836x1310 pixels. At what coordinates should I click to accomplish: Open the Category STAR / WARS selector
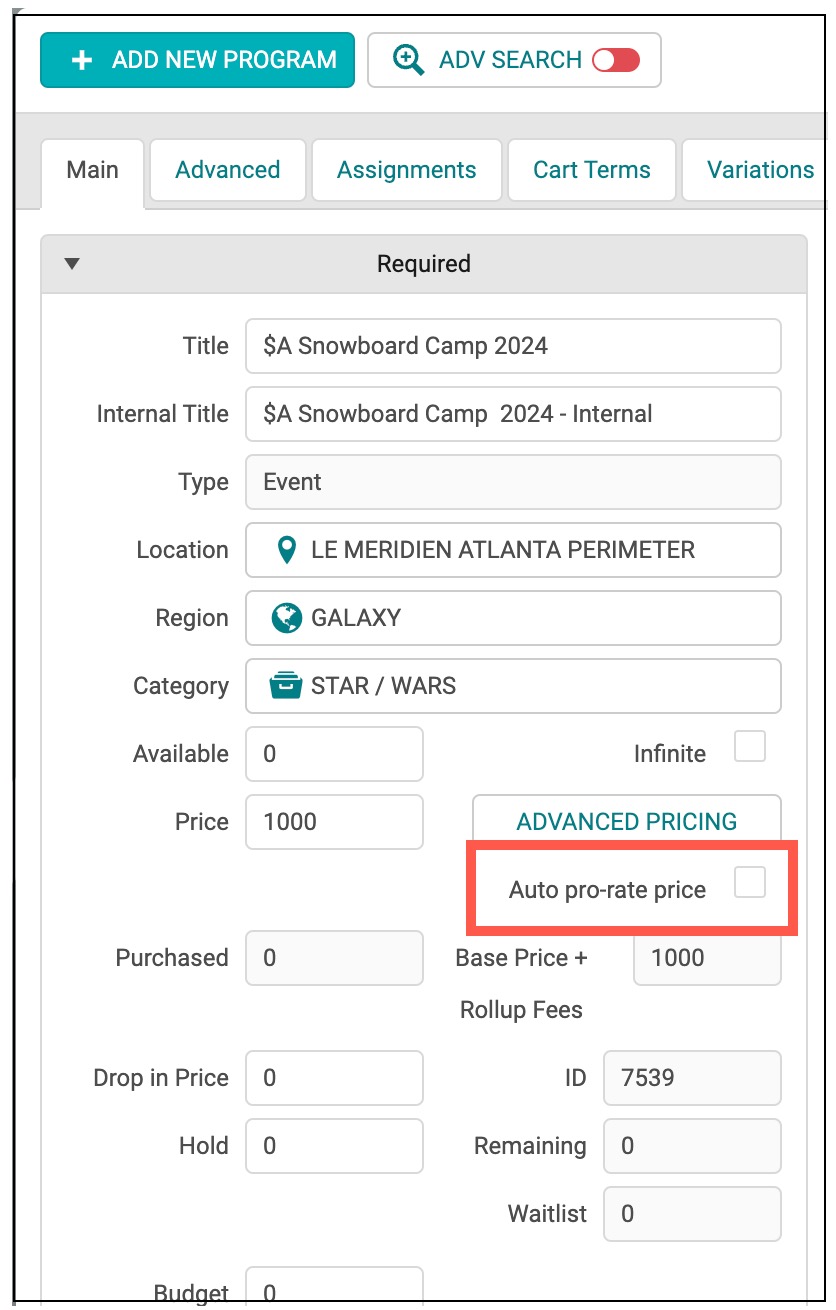512,686
